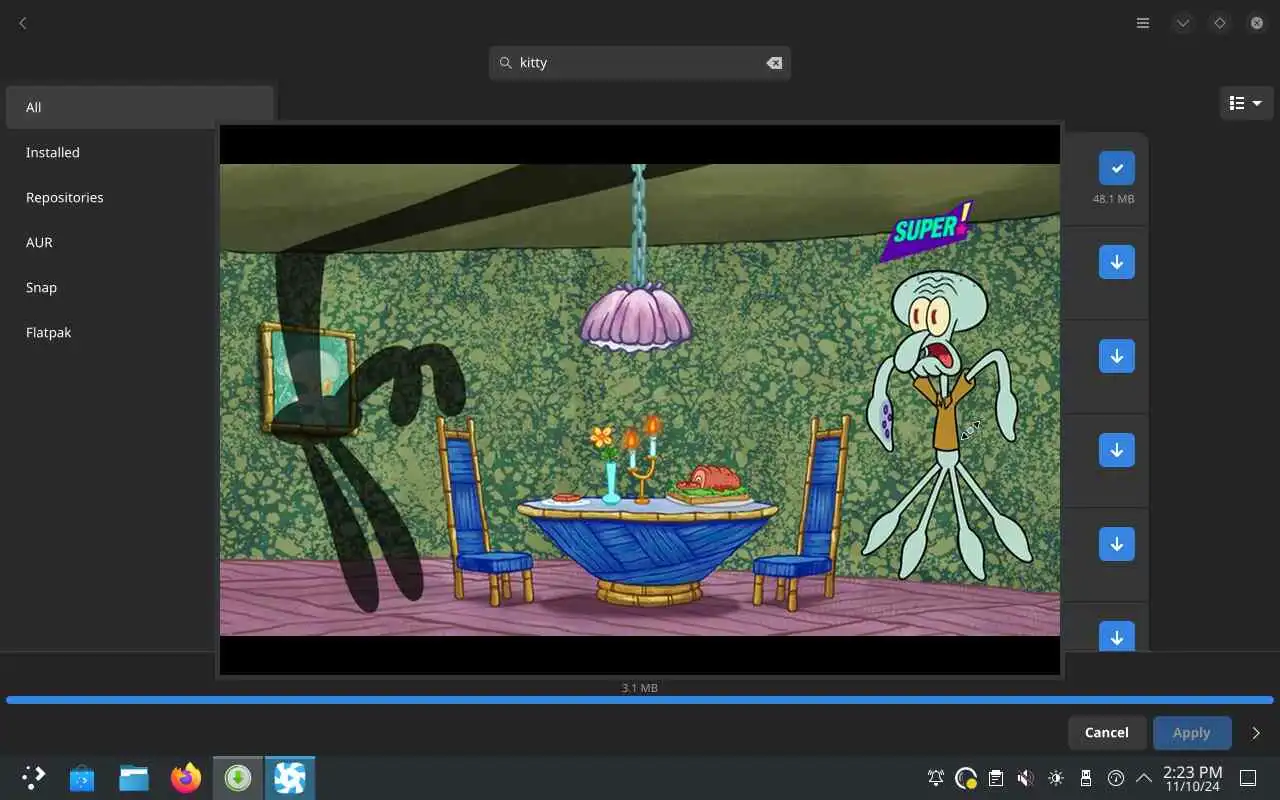Open the clipboard tray icon
The image size is (1280, 800).
pyautogui.click(x=996, y=778)
